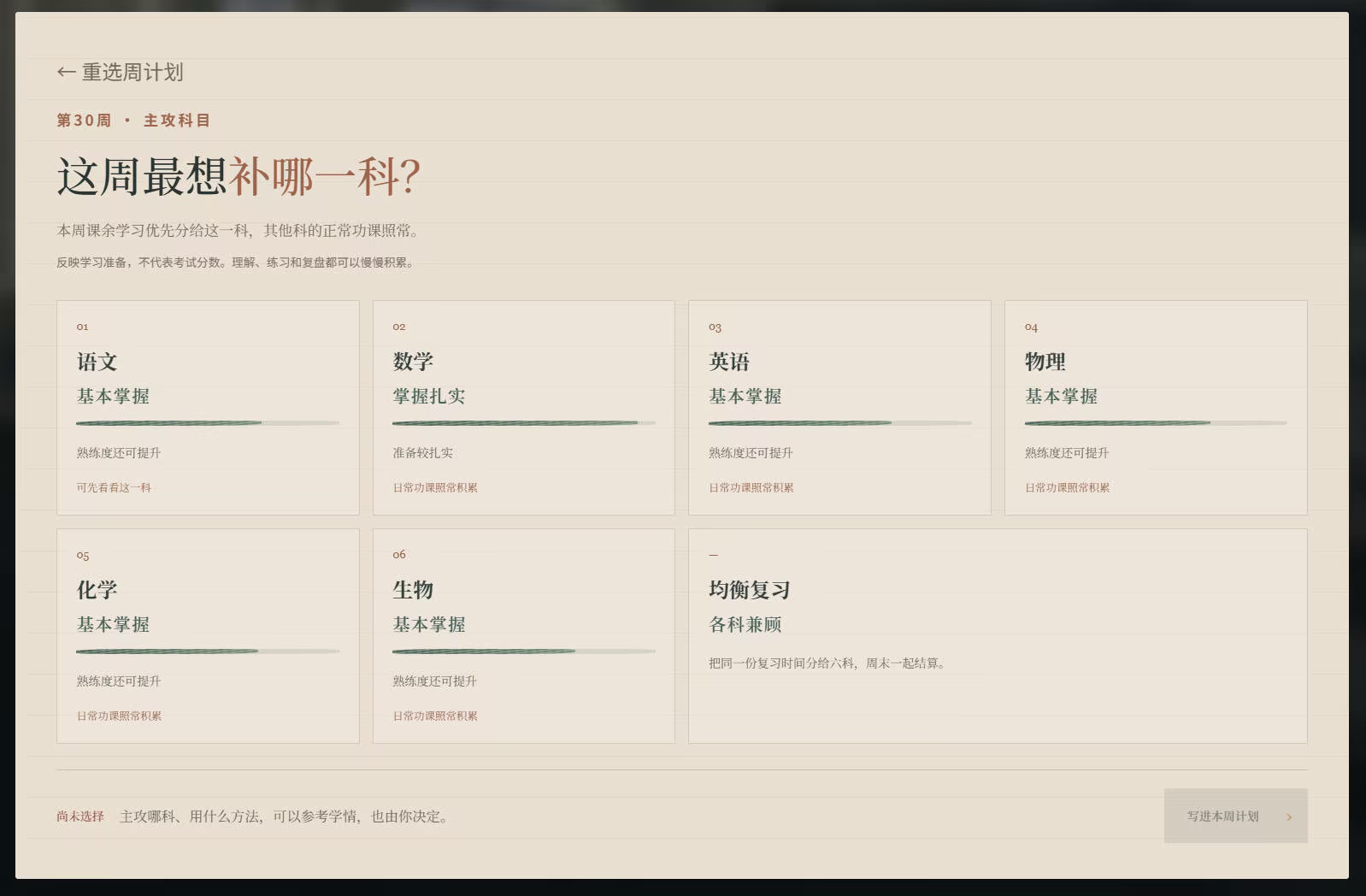Go back via the 重选周计划 link
The image size is (1366, 896).
(120, 73)
